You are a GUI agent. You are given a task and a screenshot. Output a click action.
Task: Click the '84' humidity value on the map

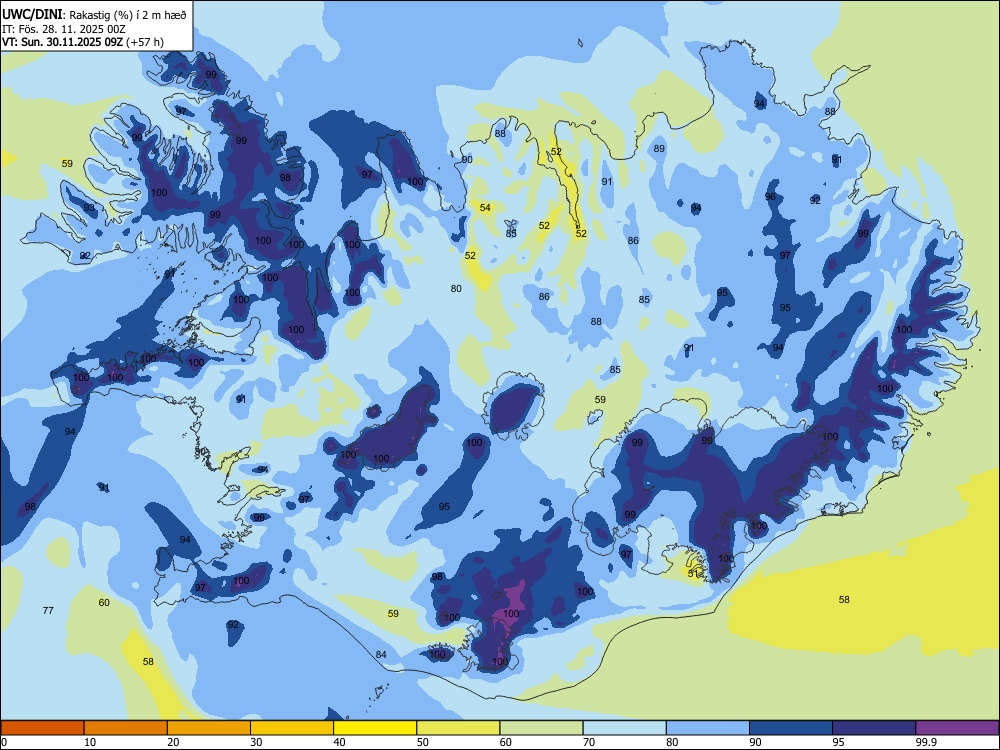tap(381, 655)
